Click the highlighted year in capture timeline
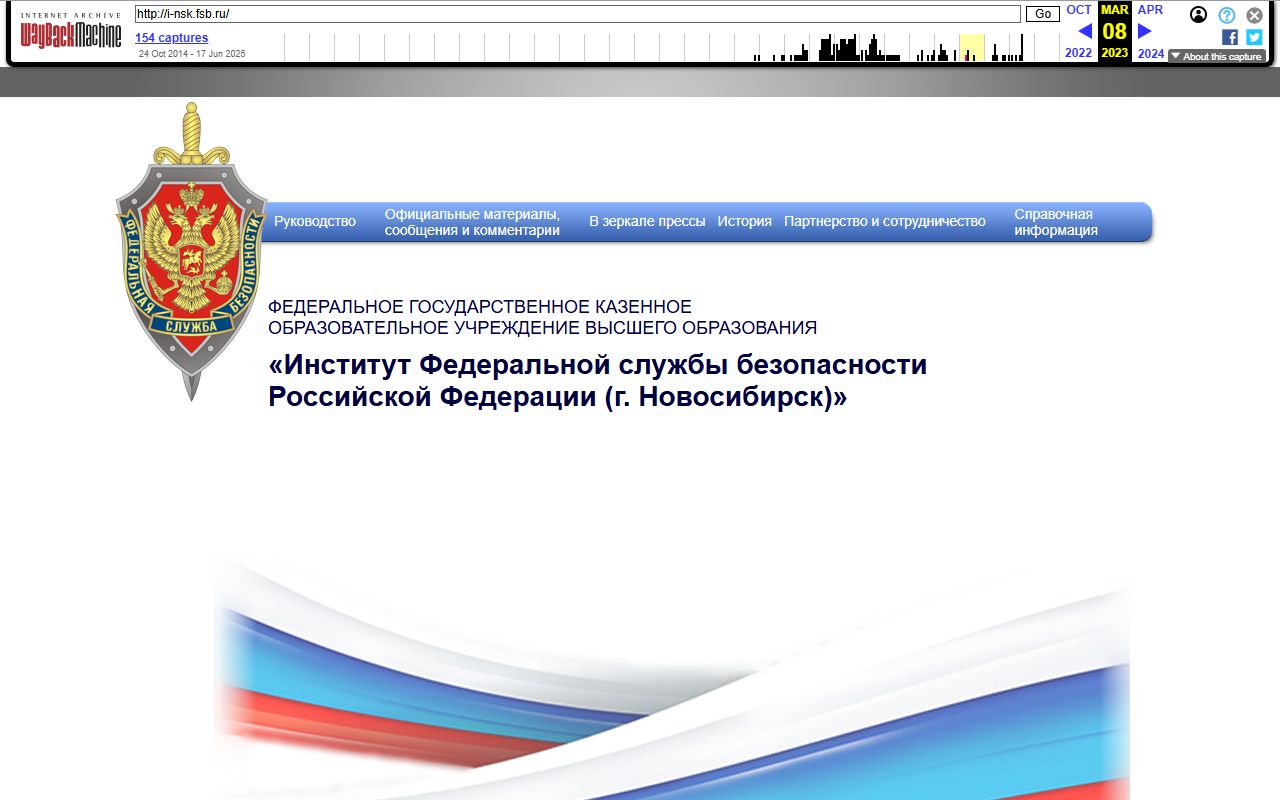The image size is (1280, 800). pyautogui.click(x=972, y=48)
